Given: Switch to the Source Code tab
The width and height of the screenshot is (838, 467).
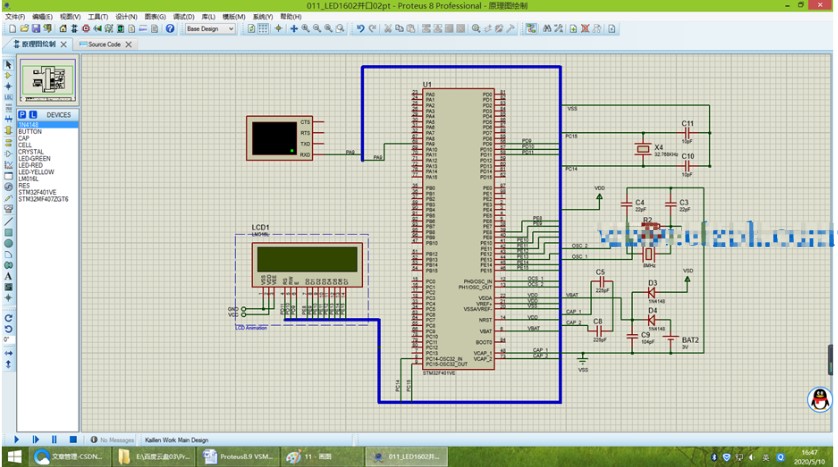Looking at the screenshot, I should click(104, 44).
